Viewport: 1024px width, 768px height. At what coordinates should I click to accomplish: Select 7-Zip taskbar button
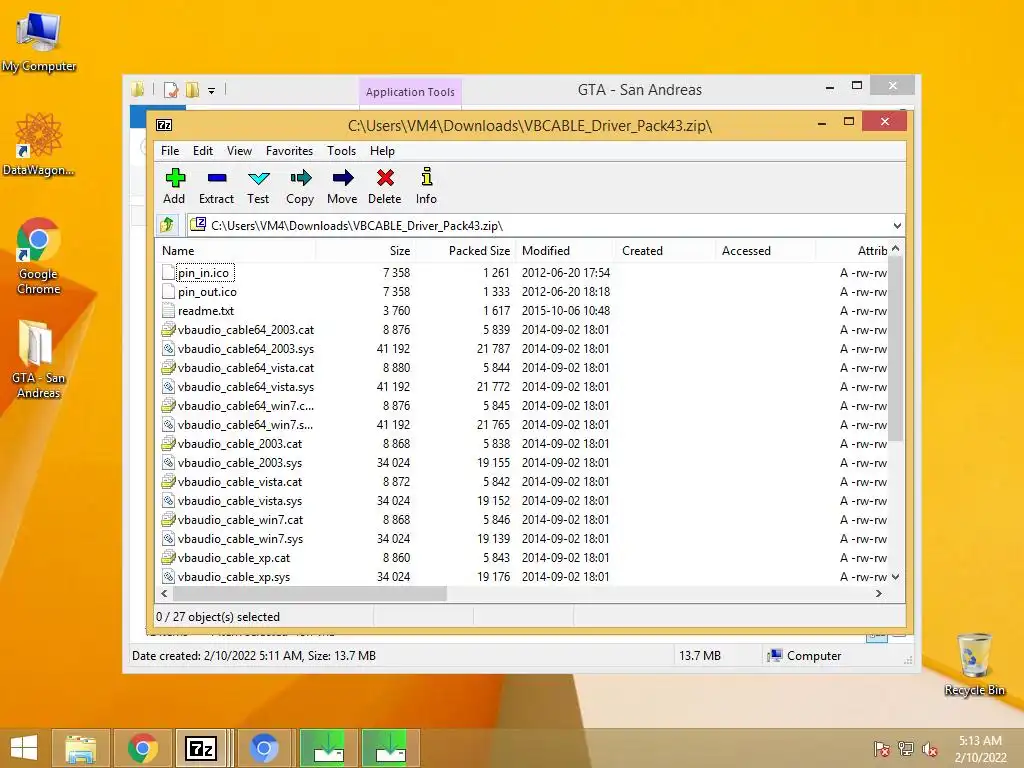tap(201, 748)
